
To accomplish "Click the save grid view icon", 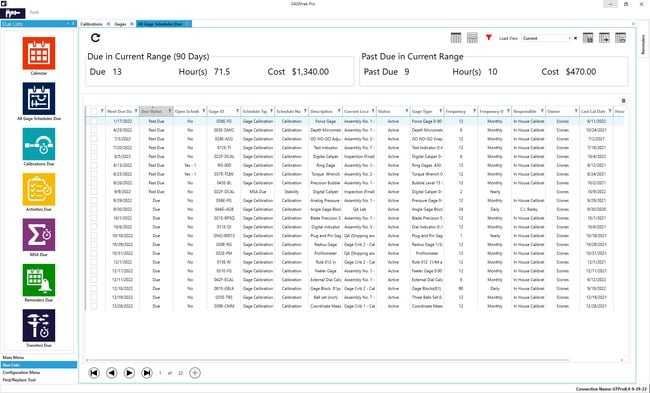I will pyautogui.click(x=588, y=38).
